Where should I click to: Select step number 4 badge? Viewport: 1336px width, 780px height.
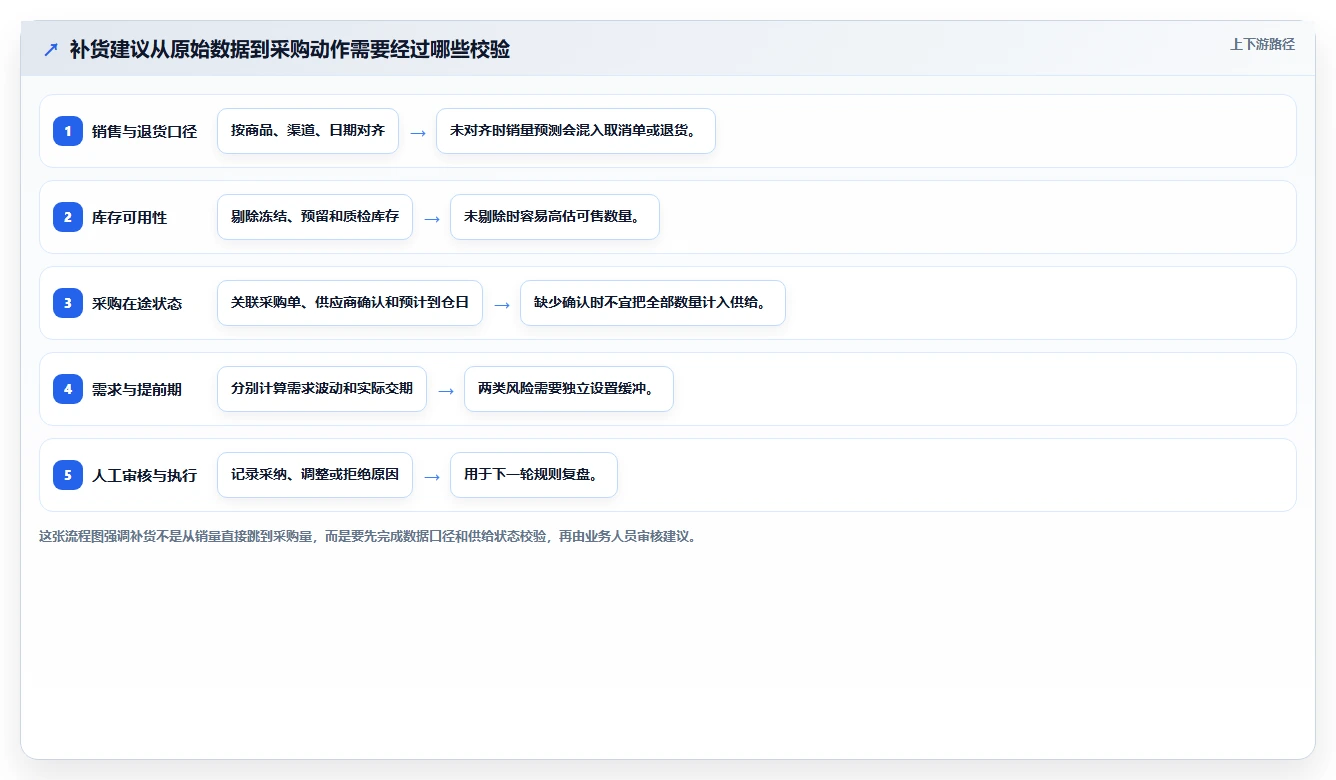click(x=68, y=389)
